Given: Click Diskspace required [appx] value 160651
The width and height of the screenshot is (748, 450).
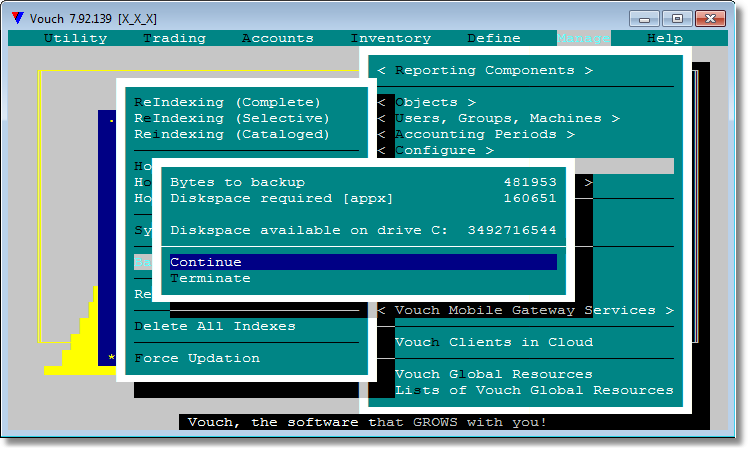Looking at the screenshot, I should (530, 198).
